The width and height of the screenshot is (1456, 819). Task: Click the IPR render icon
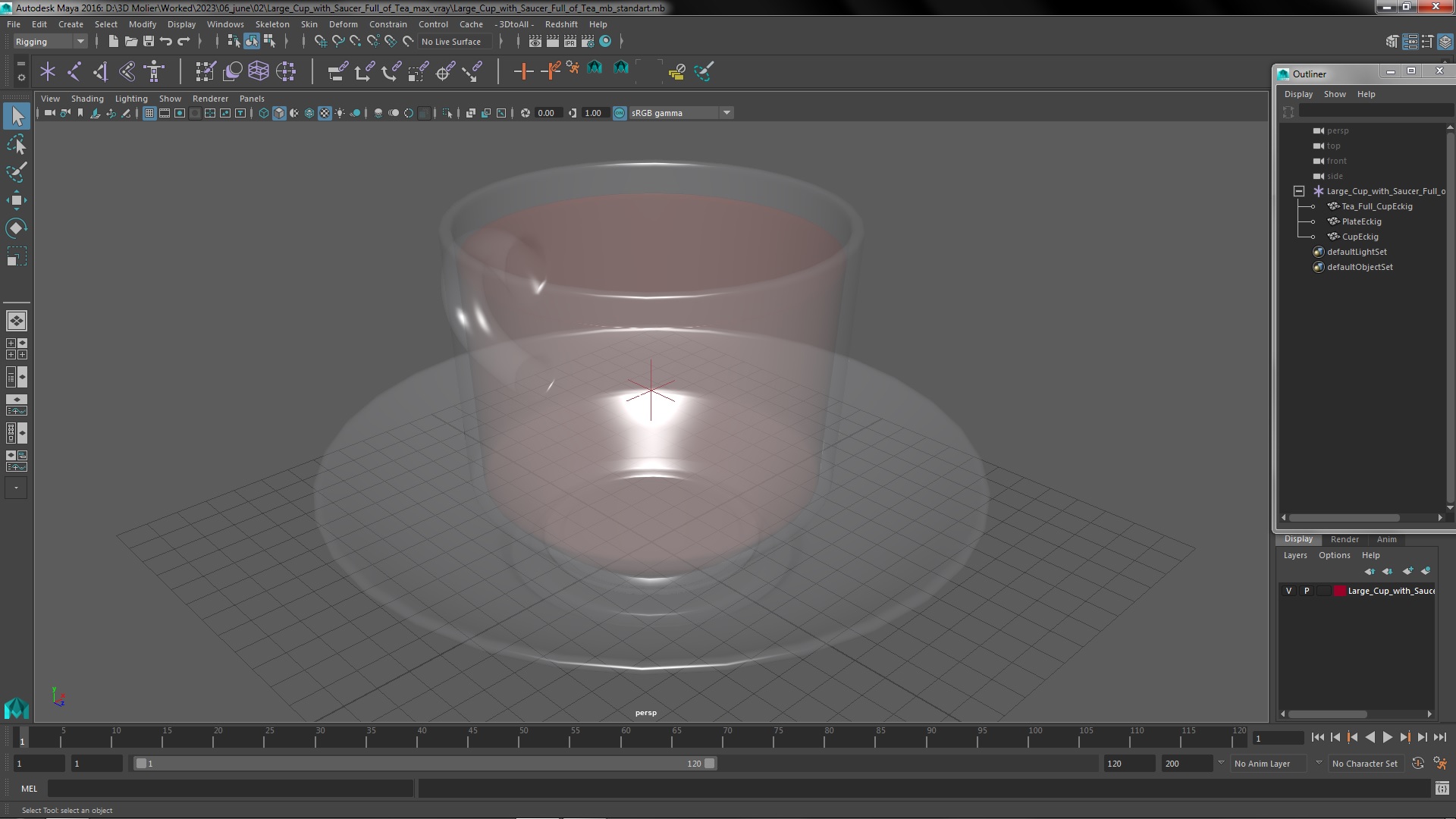(x=570, y=42)
